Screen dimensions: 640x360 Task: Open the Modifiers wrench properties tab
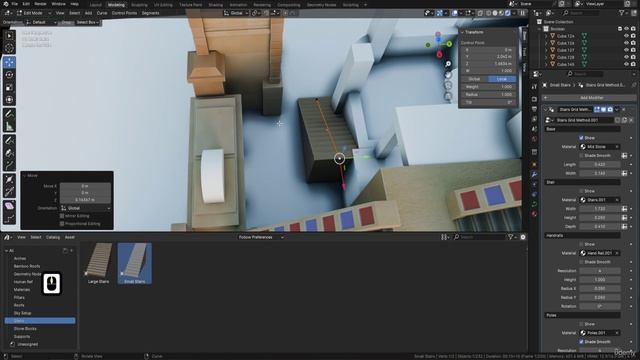point(534,174)
